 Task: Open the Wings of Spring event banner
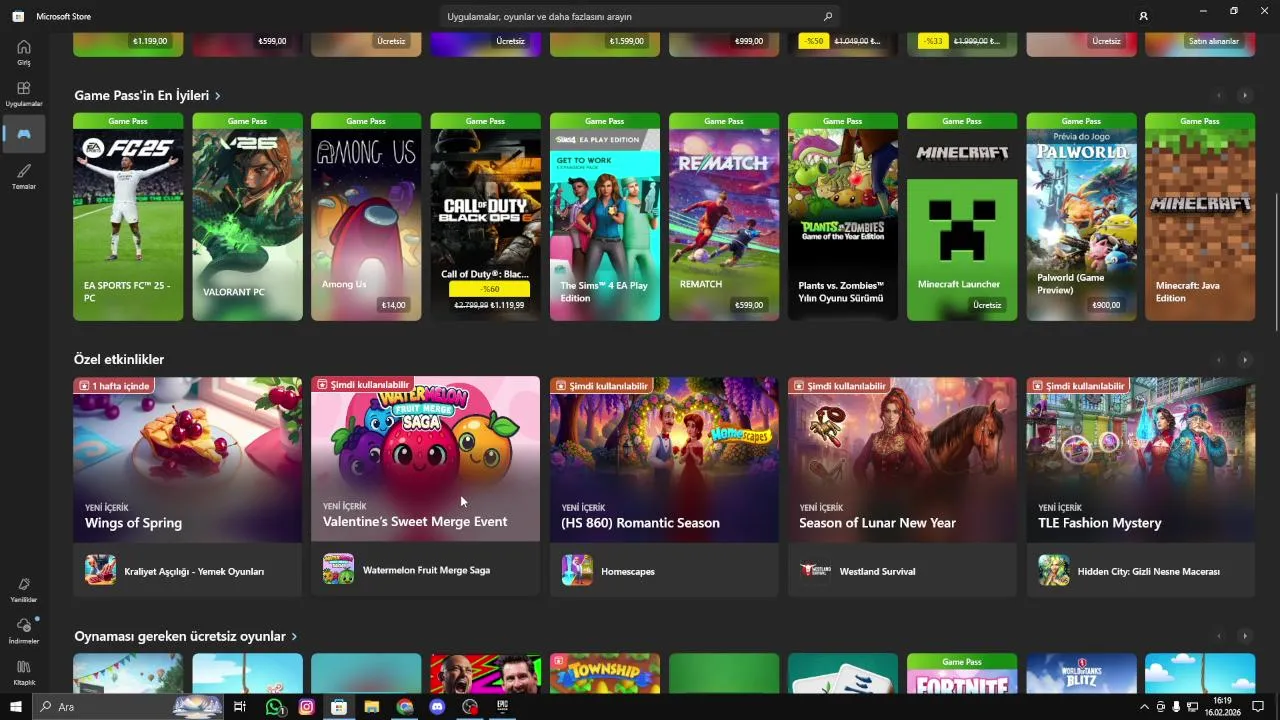187,459
